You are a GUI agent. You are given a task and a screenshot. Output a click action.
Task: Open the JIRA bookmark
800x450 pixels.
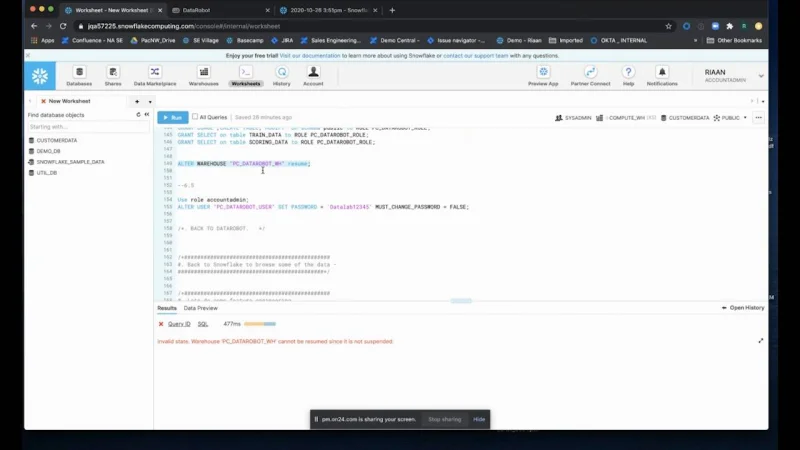coord(282,40)
